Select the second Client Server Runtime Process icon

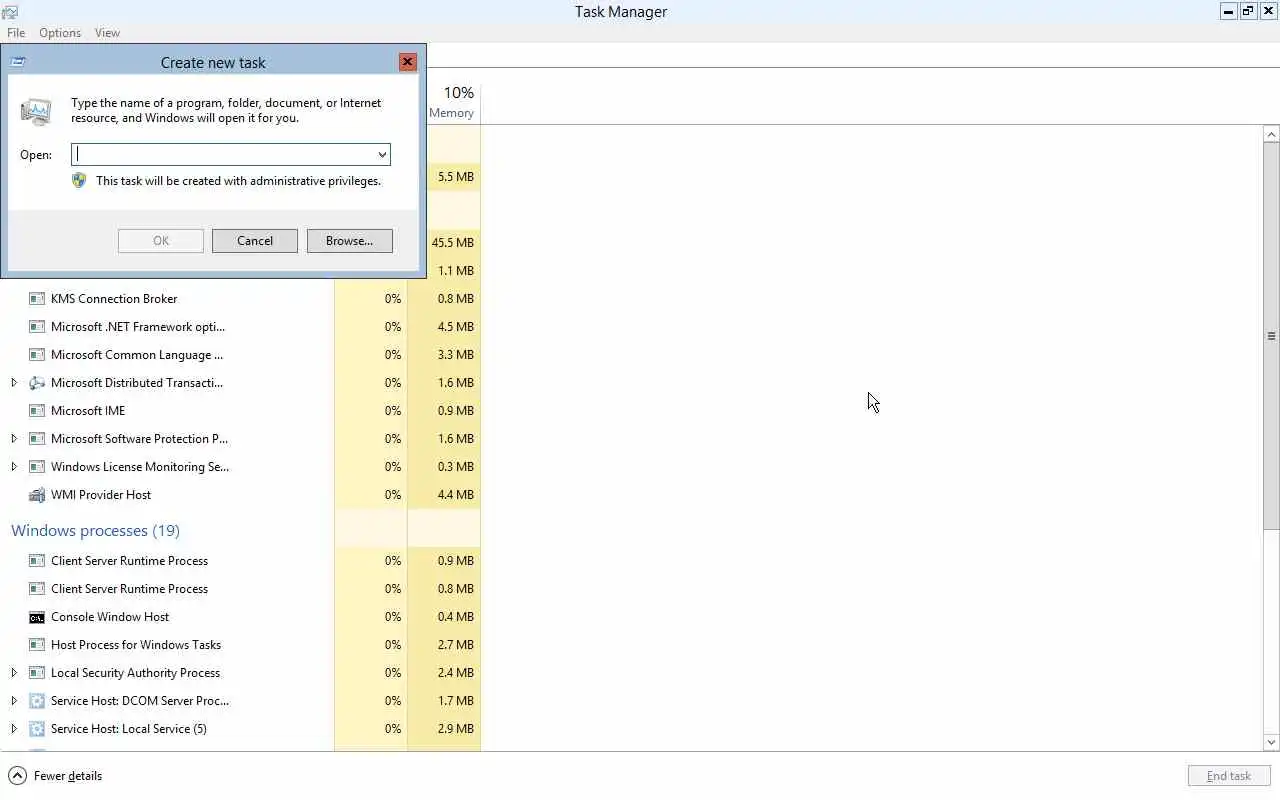pos(37,589)
